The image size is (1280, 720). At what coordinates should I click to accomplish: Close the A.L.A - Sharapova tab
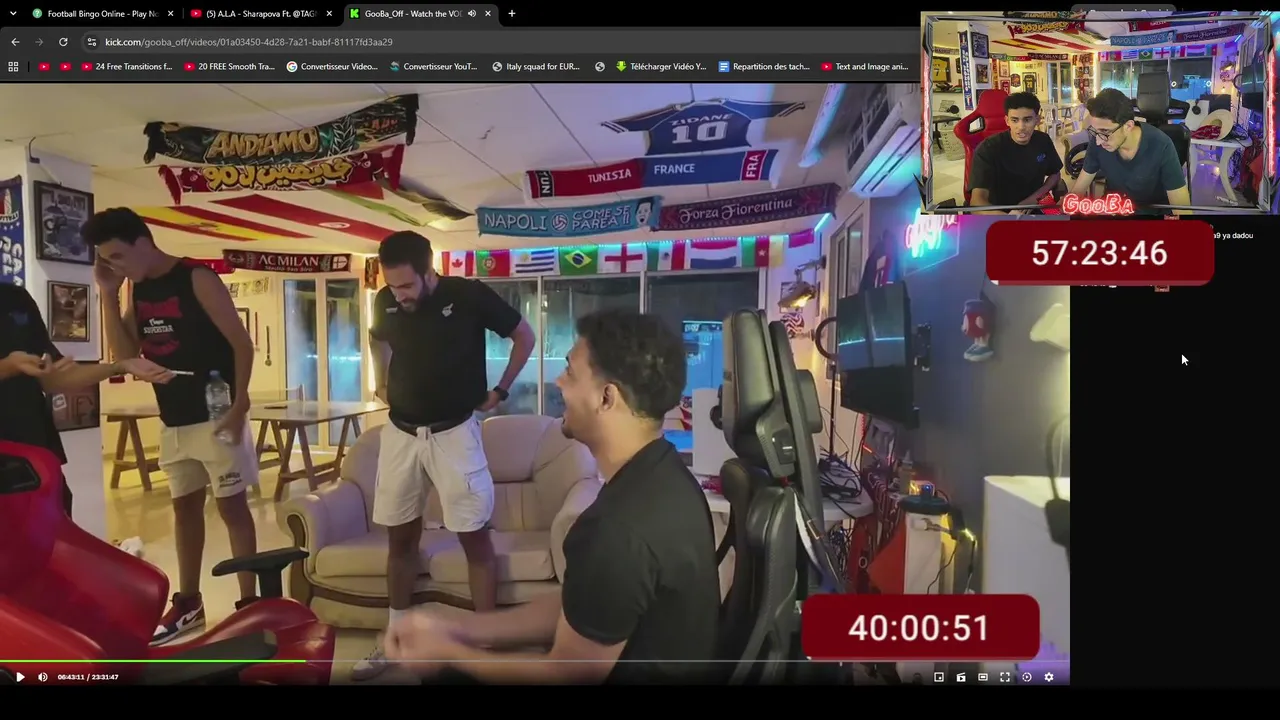(329, 14)
